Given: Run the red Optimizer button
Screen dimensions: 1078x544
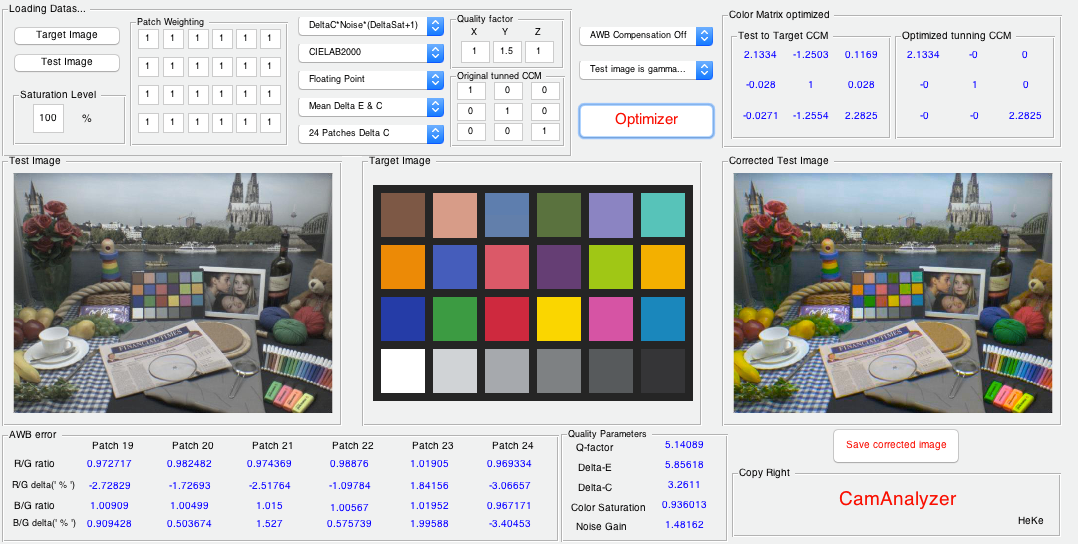Looking at the screenshot, I should click(x=646, y=119).
